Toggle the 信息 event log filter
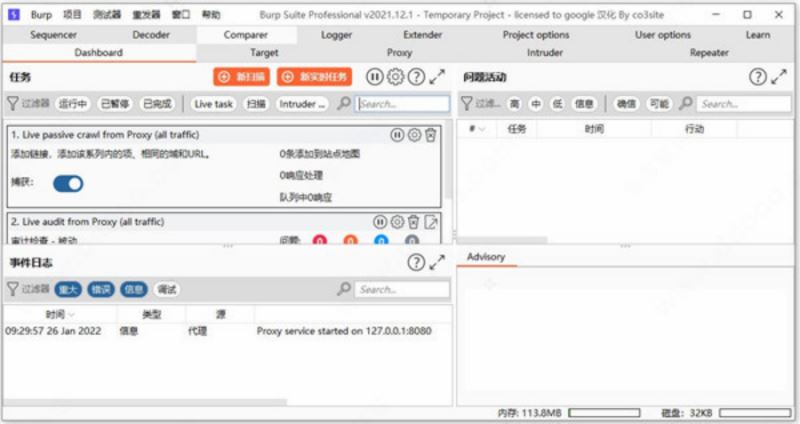This screenshot has height=424, width=800. tap(134, 289)
